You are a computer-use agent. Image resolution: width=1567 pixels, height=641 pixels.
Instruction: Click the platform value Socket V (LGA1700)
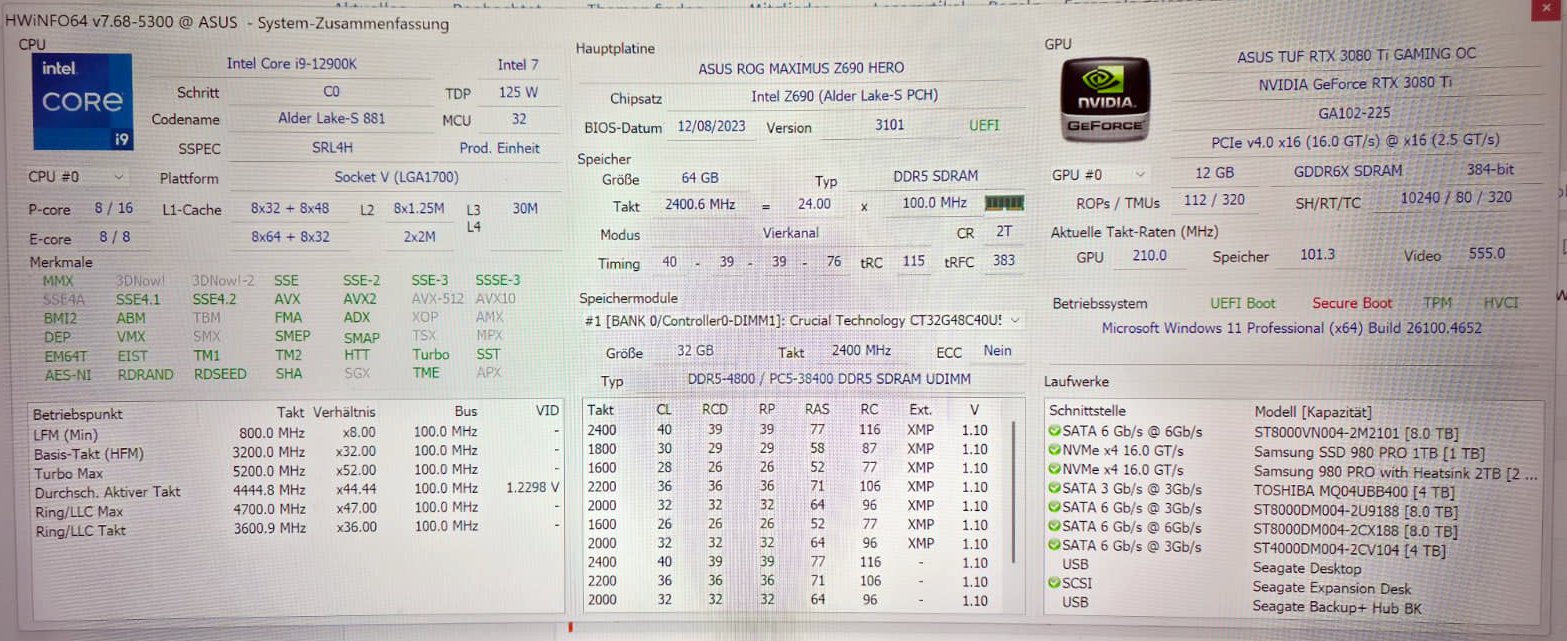(x=395, y=177)
